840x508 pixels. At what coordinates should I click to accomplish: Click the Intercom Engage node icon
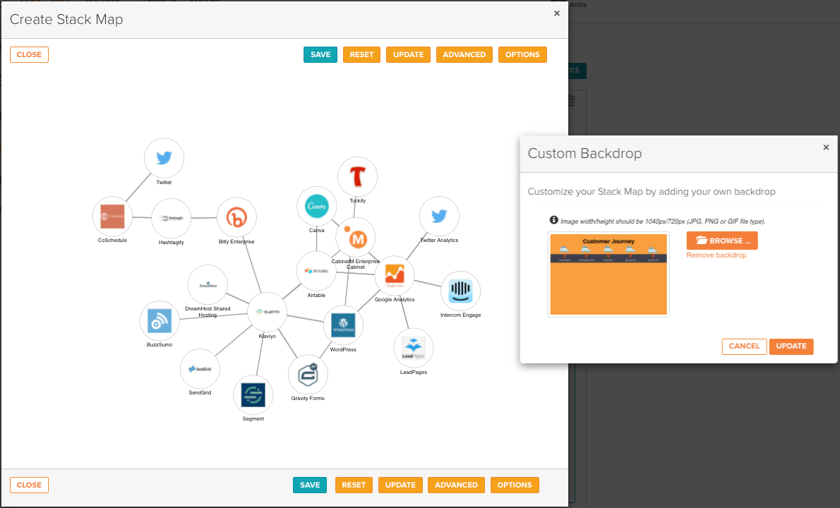click(x=460, y=291)
